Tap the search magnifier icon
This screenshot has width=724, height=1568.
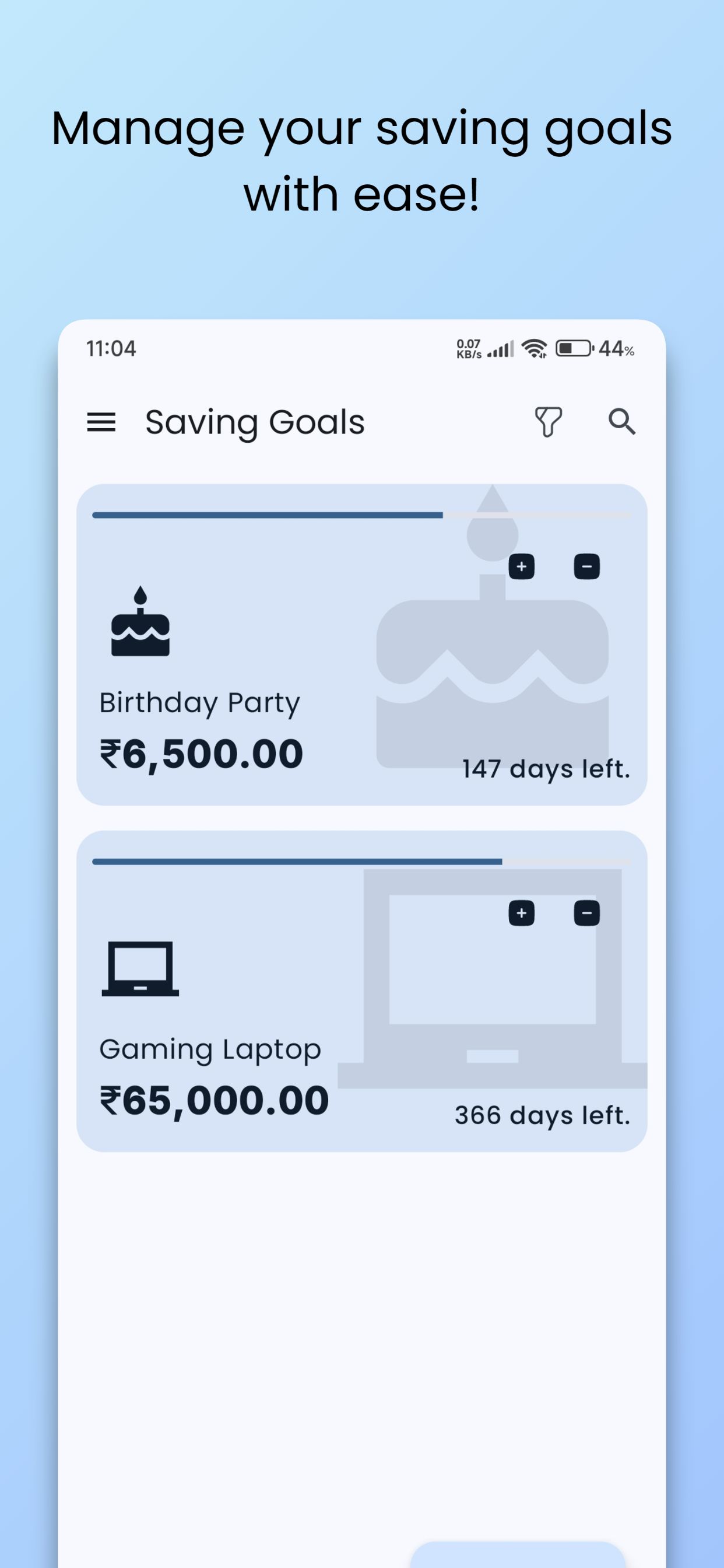pos(622,422)
